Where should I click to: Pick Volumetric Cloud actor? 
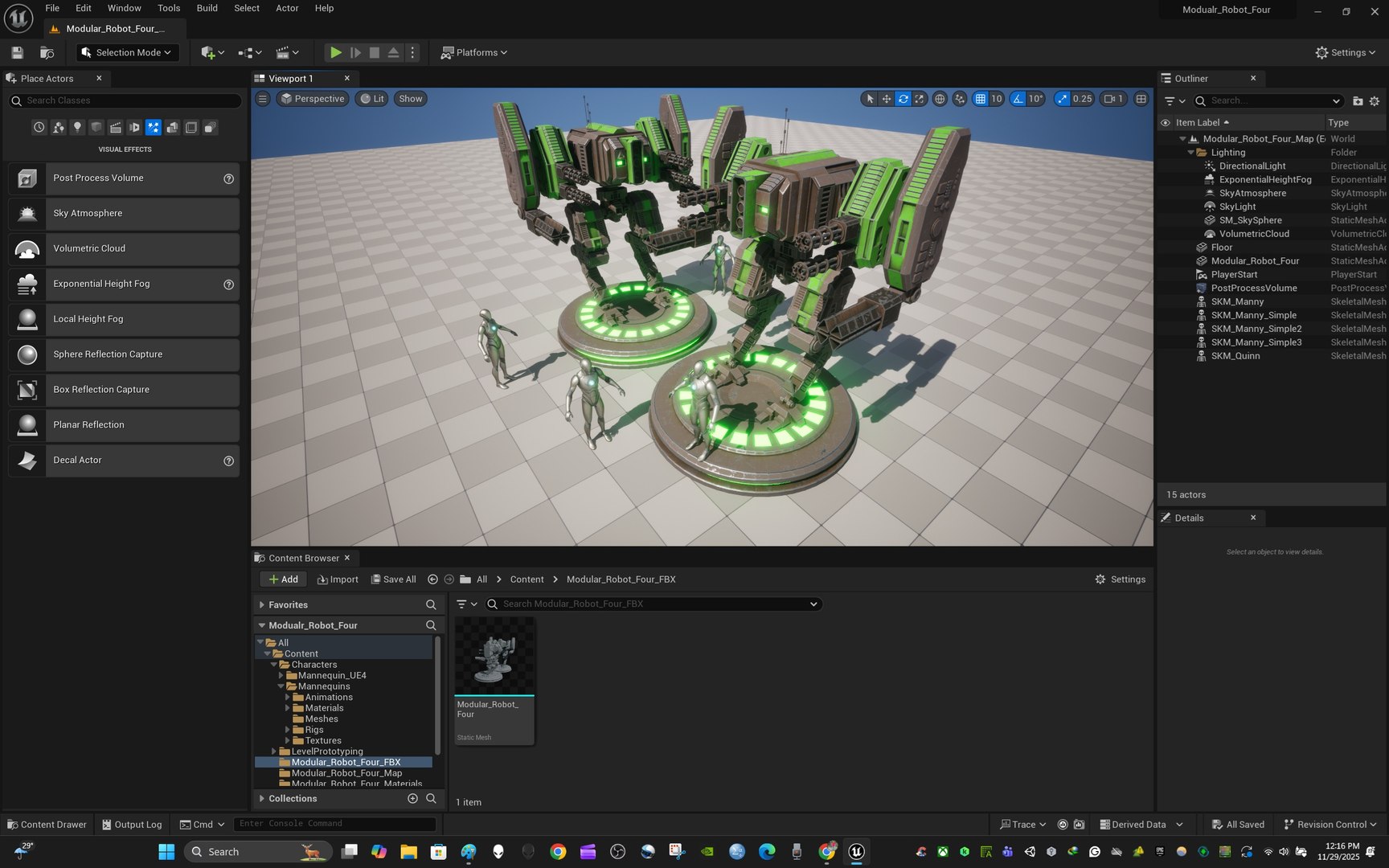[125, 249]
